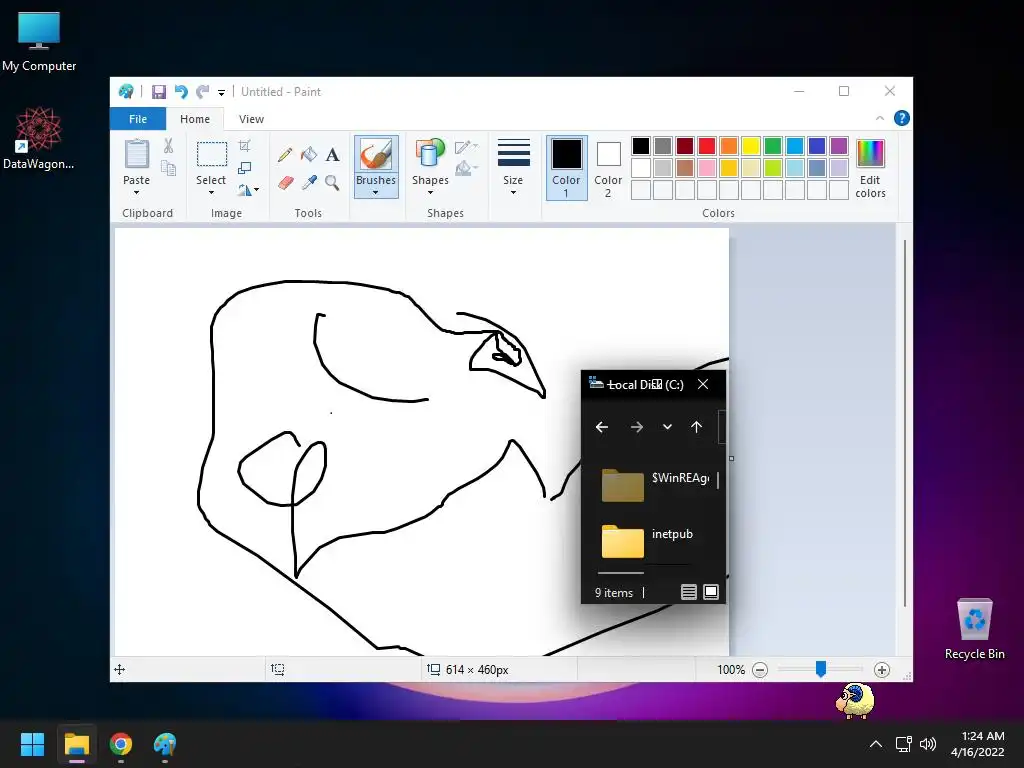Open Chrome from the taskbar

click(x=121, y=744)
